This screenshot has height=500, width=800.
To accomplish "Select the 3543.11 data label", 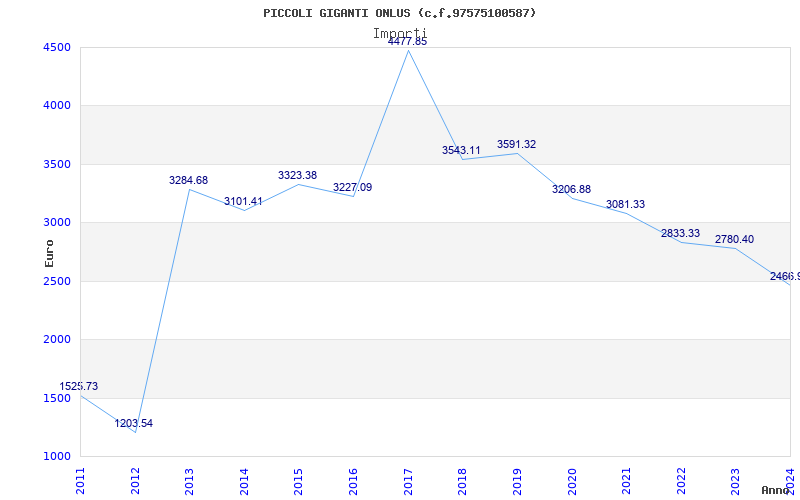I will coord(461,150).
